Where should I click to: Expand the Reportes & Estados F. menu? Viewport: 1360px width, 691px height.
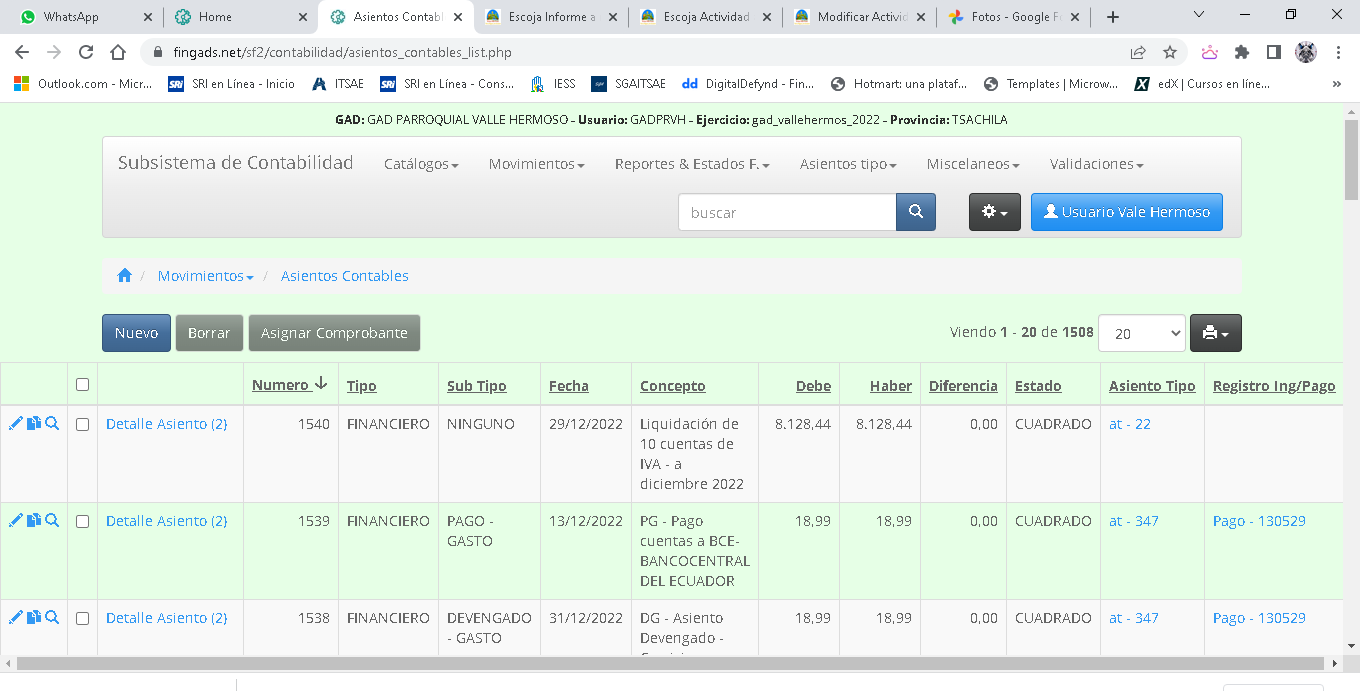tap(692, 164)
